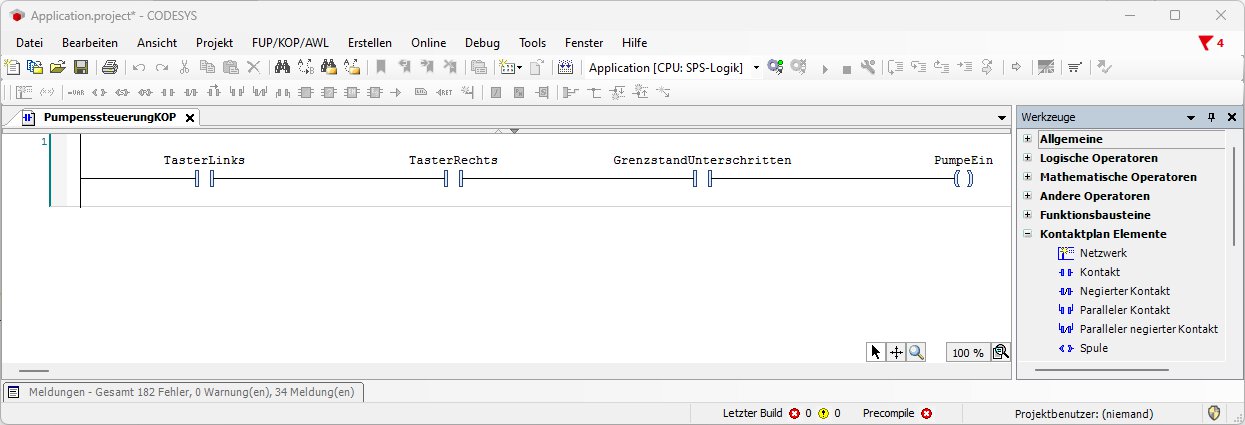Image resolution: width=1245 pixels, height=425 pixels.
Task: Select the arrow selection tool in editor corner
Action: (x=876, y=352)
